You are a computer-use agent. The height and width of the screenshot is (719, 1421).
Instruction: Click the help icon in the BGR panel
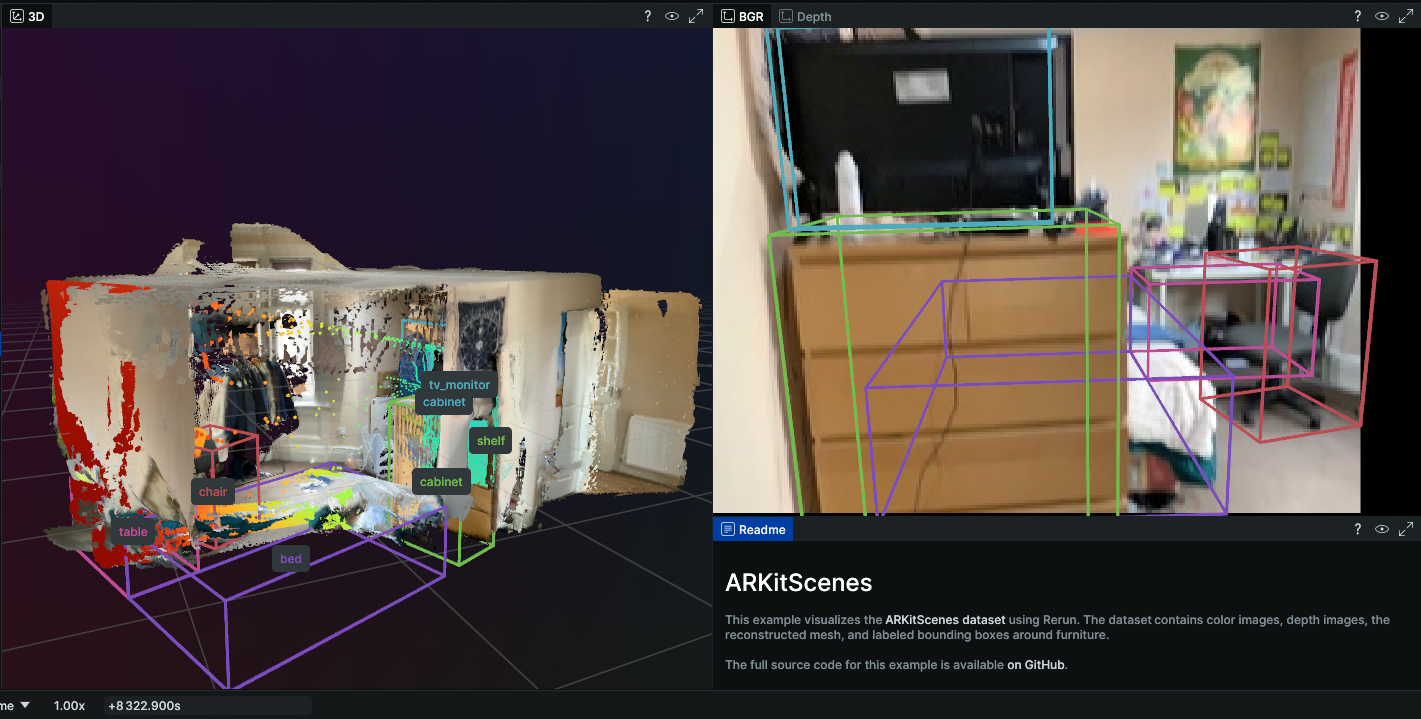point(1357,16)
